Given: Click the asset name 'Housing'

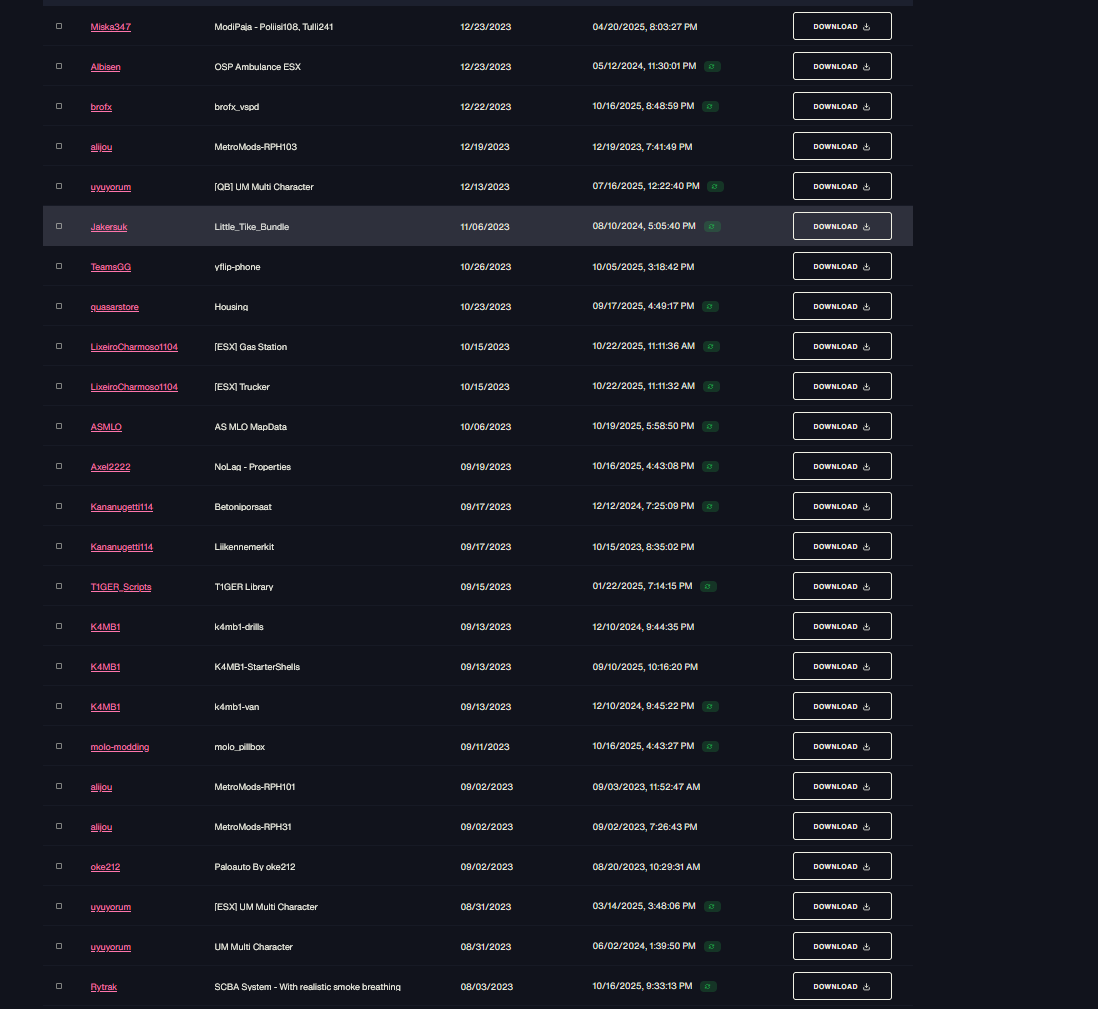Looking at the screenshot, I should [x=231, y=307].
